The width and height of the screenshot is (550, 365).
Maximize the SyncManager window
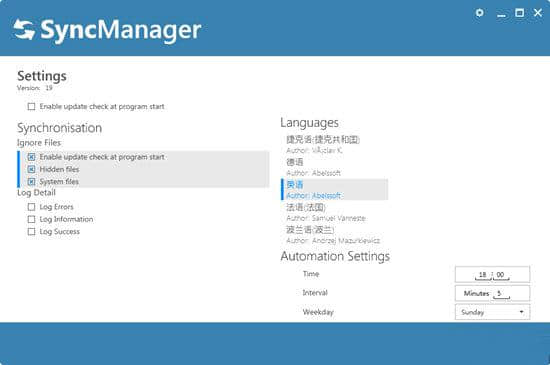click(x=519, y=13)
